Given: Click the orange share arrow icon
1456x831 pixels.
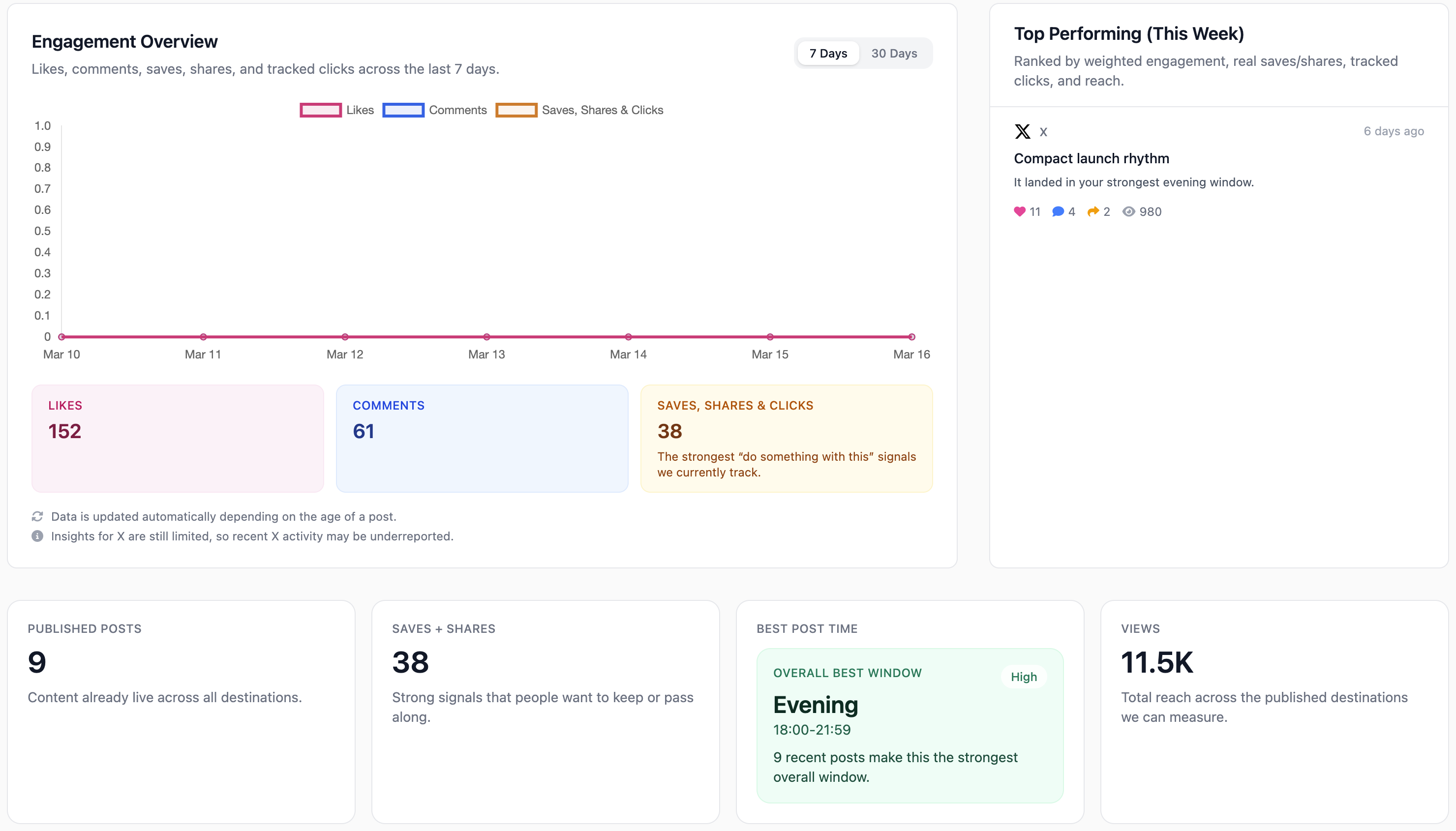Looking at the screenshot, I should click(1092, 212).
